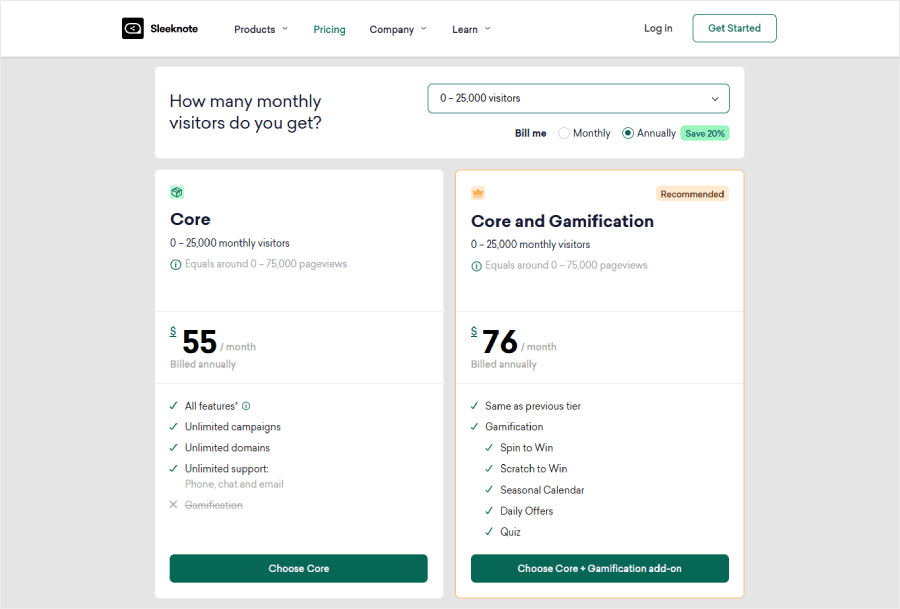This screenshot has width=900, height=609.
Task: Open the info tooltip beside Gamification pageviews estimate
Action: pyautogui.click(x=476, y=266)
